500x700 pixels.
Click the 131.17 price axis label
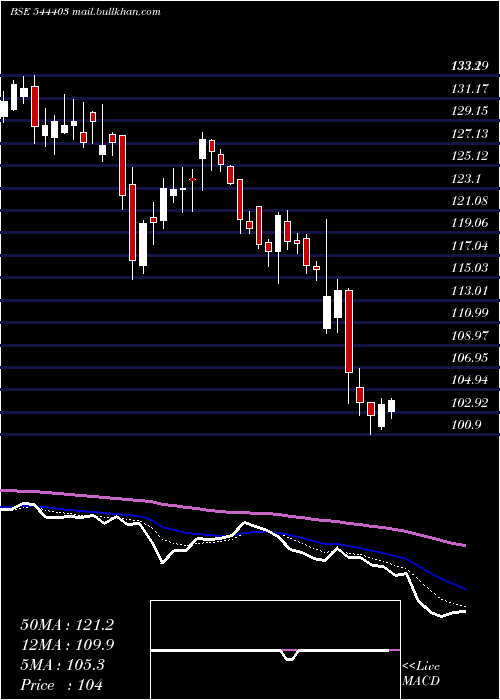click(x=470, y=88)
